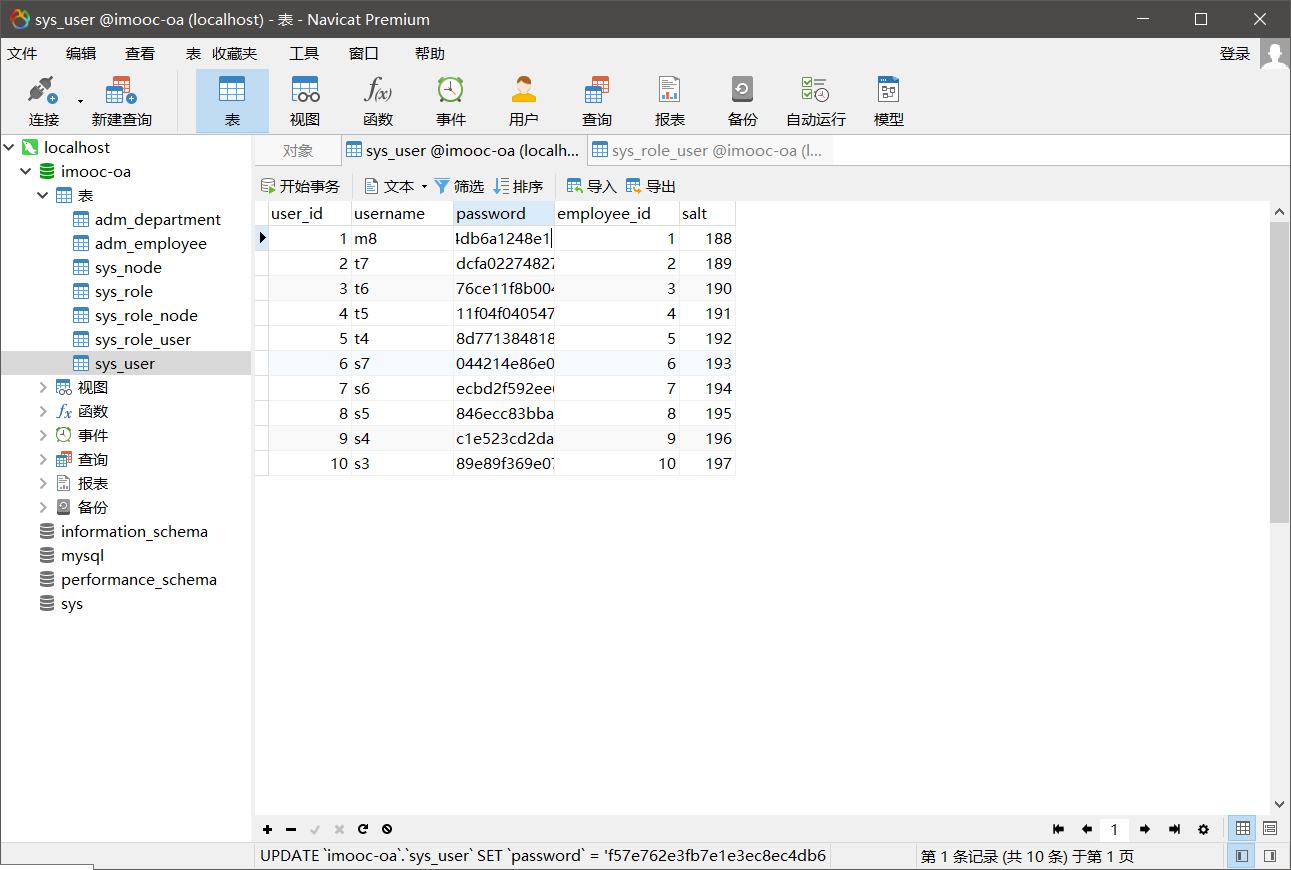1291x870 pixels.
Task: Click the New Query (新建查询) icon
Action: 121,102
